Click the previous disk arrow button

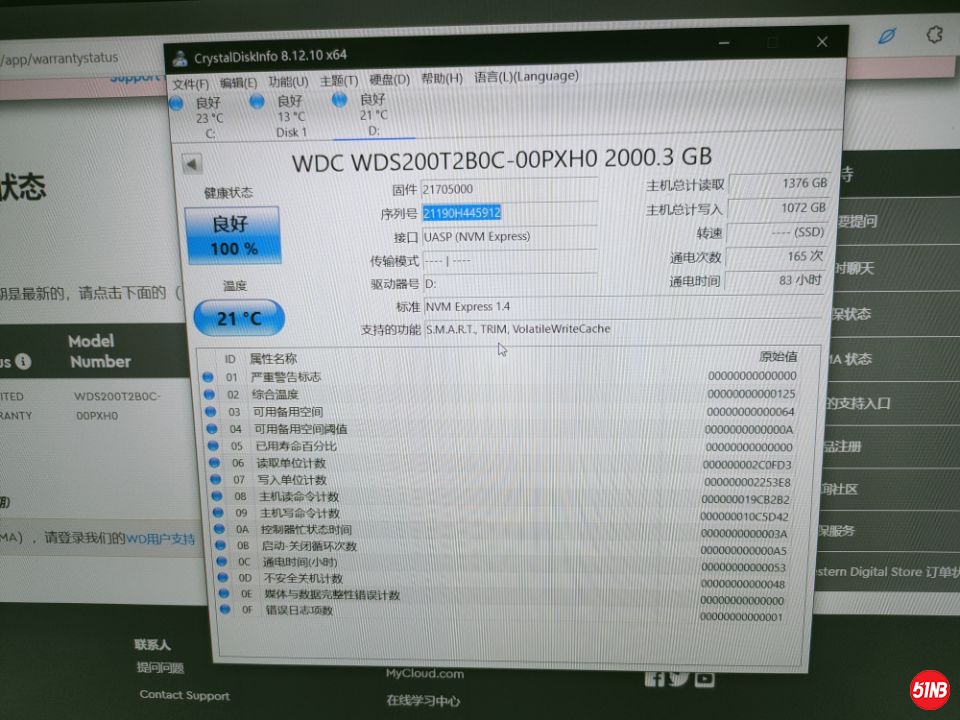[x=192, y=164]
